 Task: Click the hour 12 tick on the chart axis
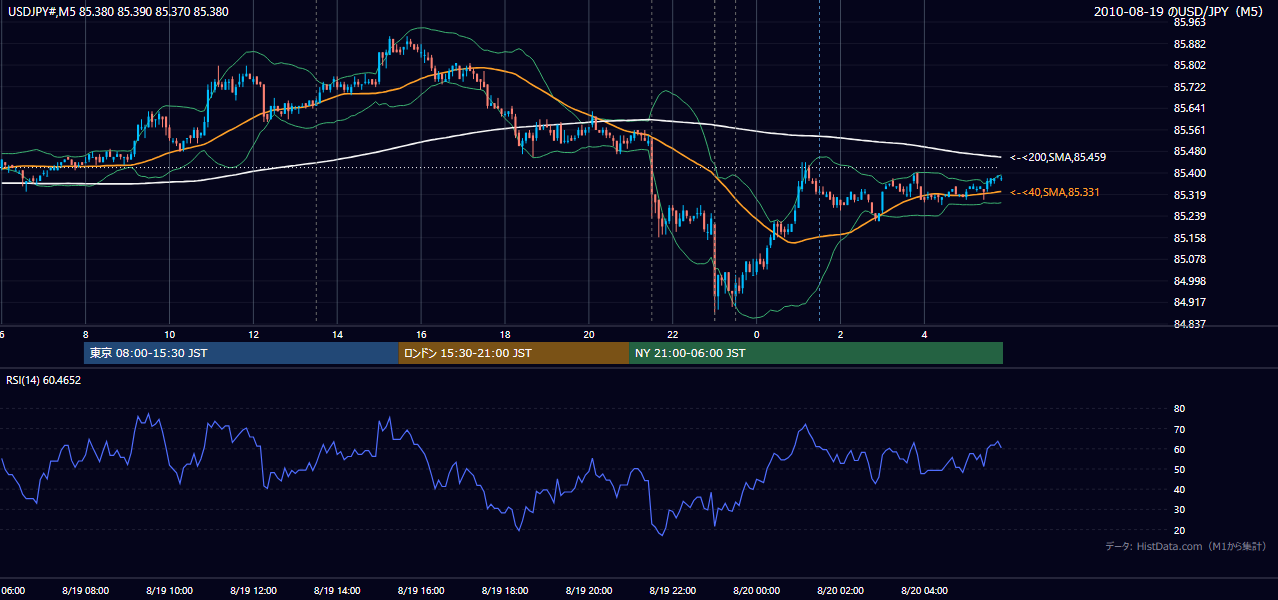tap(253, 334)
